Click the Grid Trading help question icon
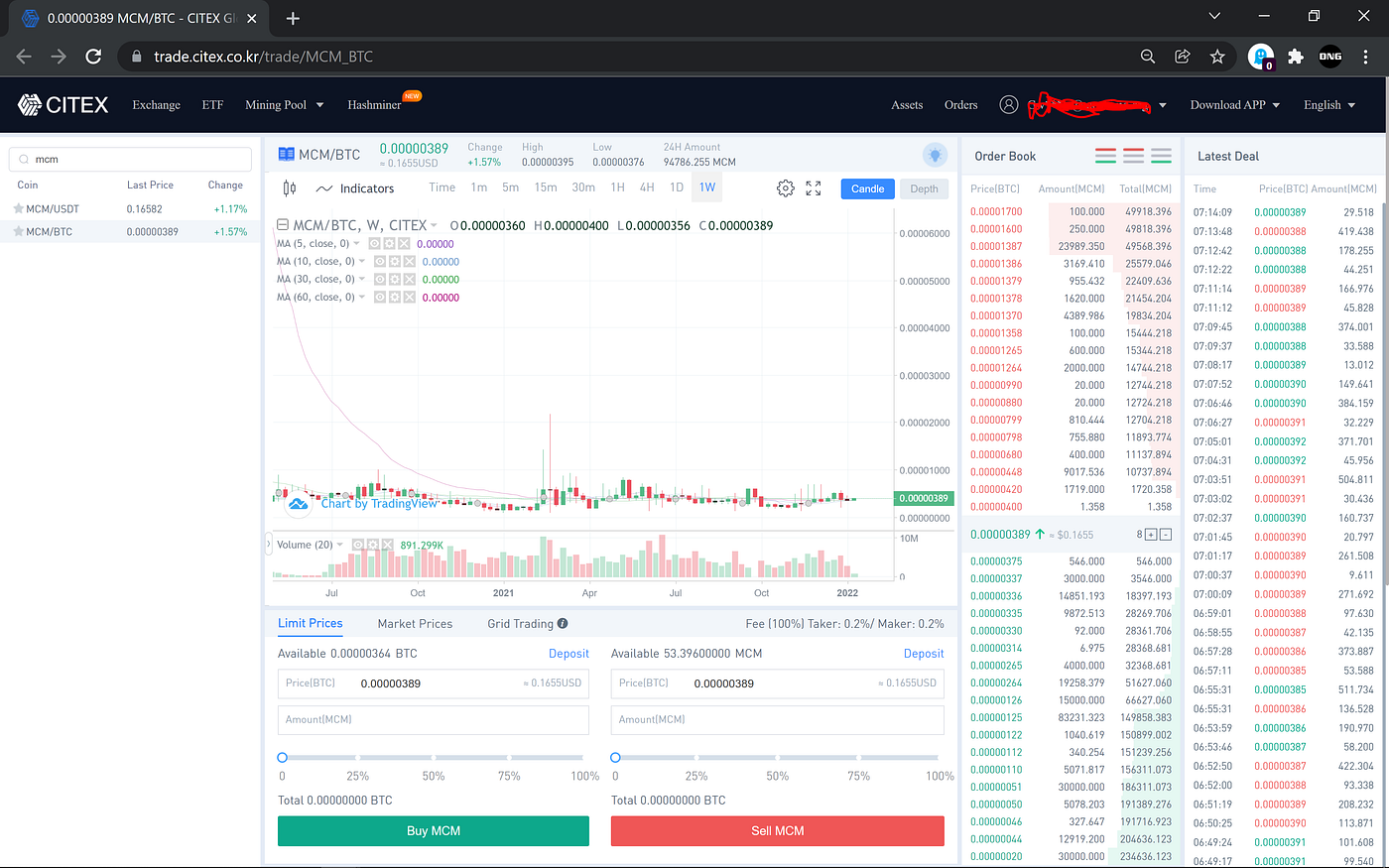 point(563,624)
